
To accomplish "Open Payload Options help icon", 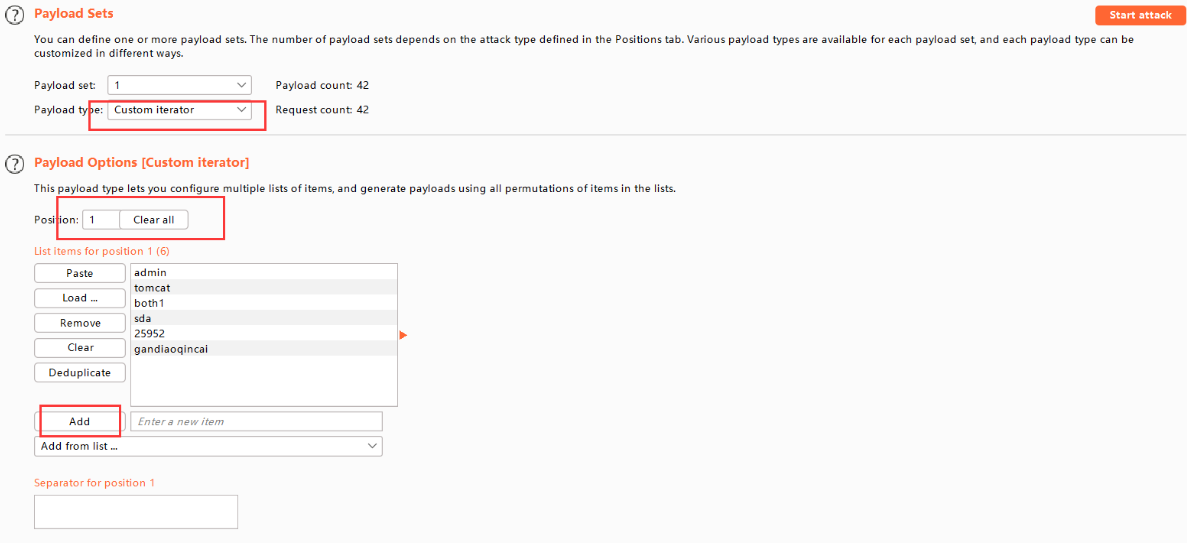I will pos(14,163).
